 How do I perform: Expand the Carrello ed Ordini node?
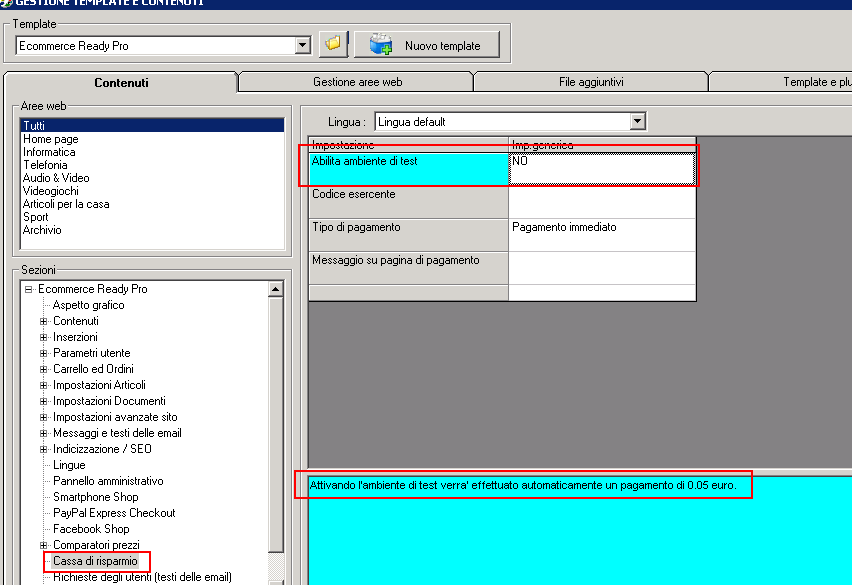click(x=43, y=369)
